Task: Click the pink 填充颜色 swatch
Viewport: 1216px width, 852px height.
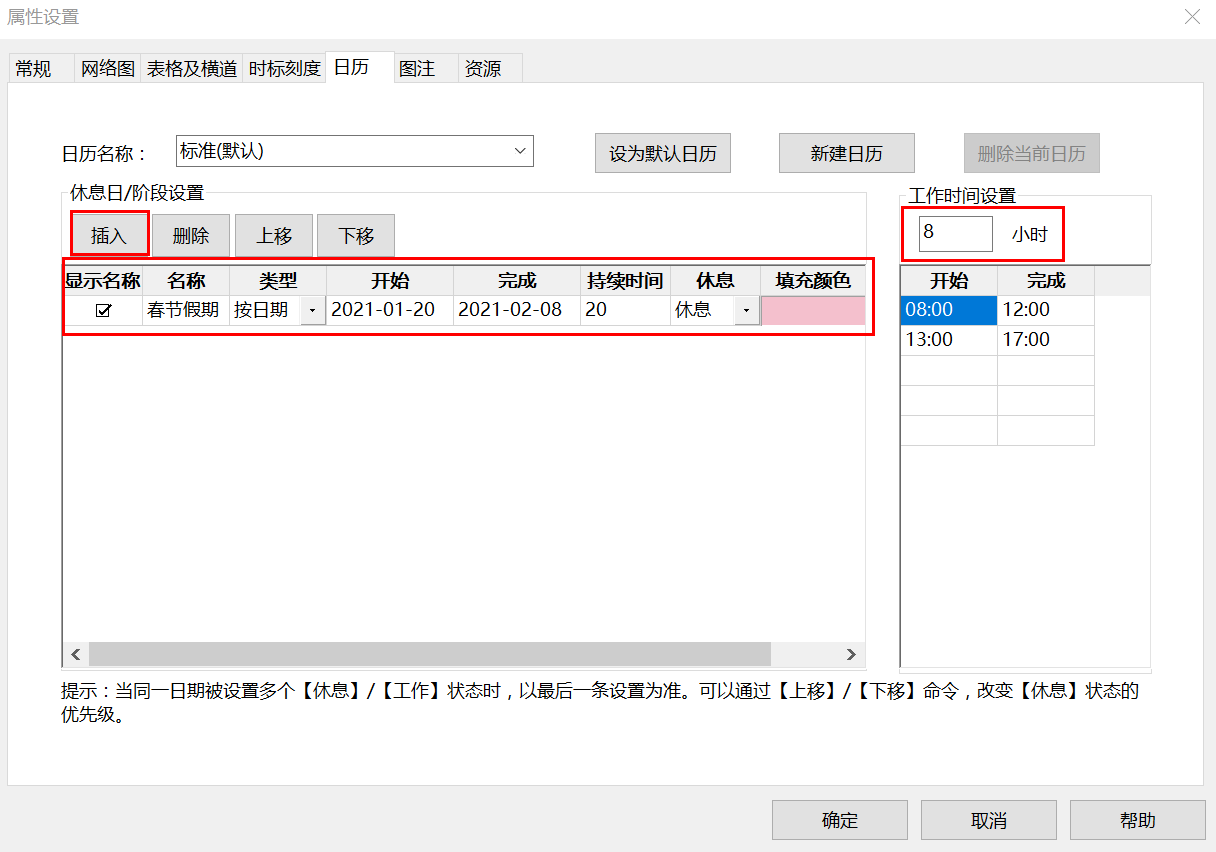Action: tap(814, 310)
